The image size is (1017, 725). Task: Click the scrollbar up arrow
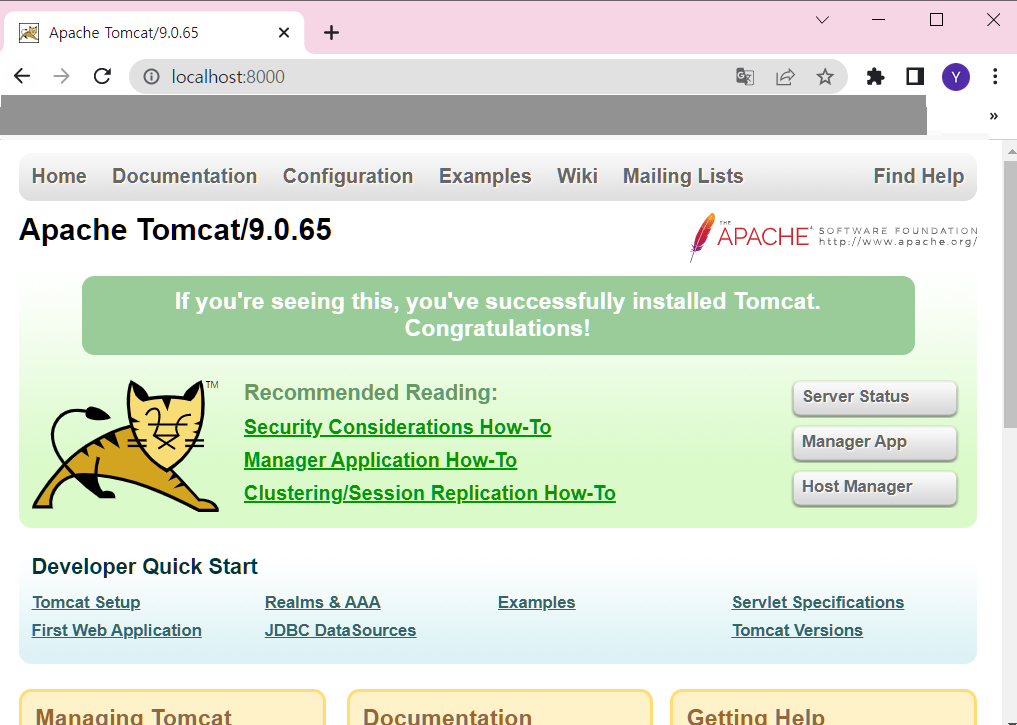pyautogui.click(x=1011, y=152)
